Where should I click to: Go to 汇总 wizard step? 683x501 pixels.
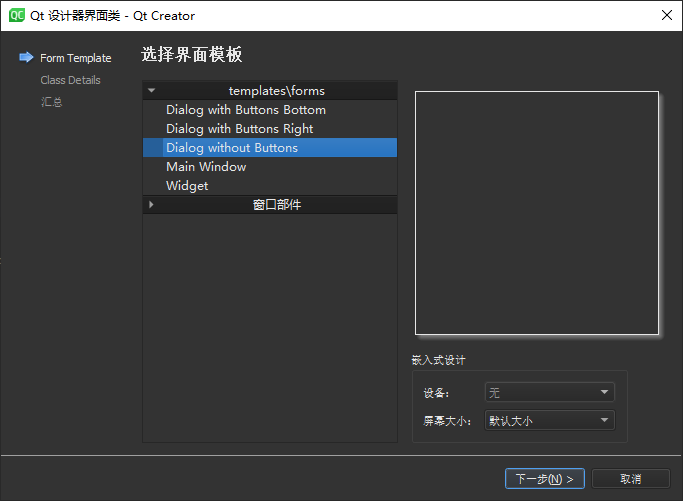(52, 102)
